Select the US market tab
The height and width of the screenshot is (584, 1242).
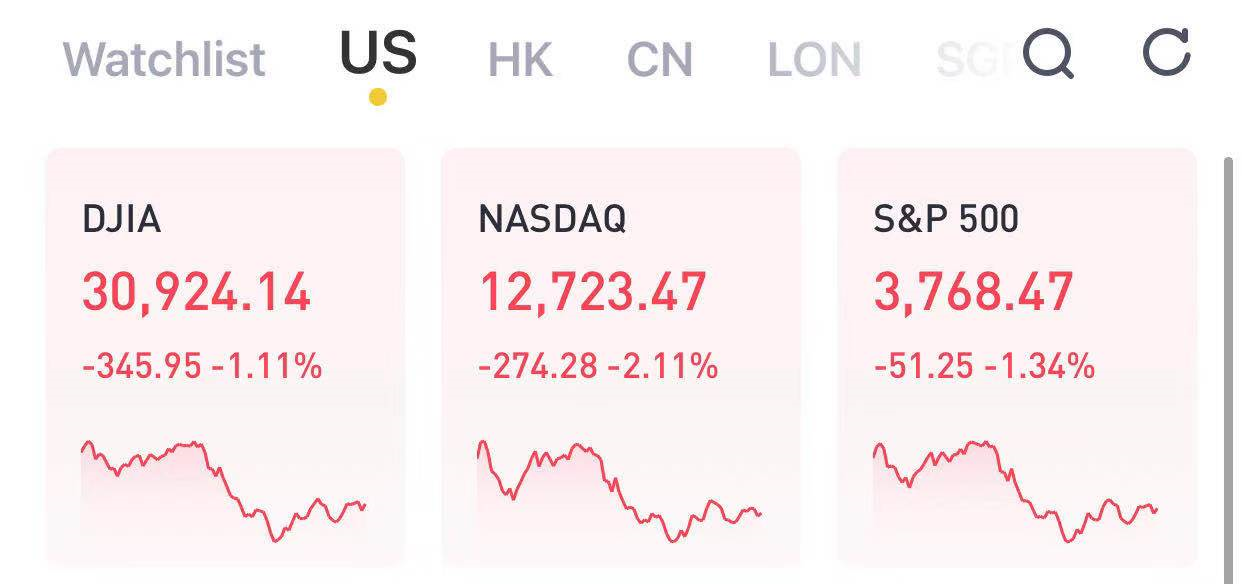click(378, 54)
